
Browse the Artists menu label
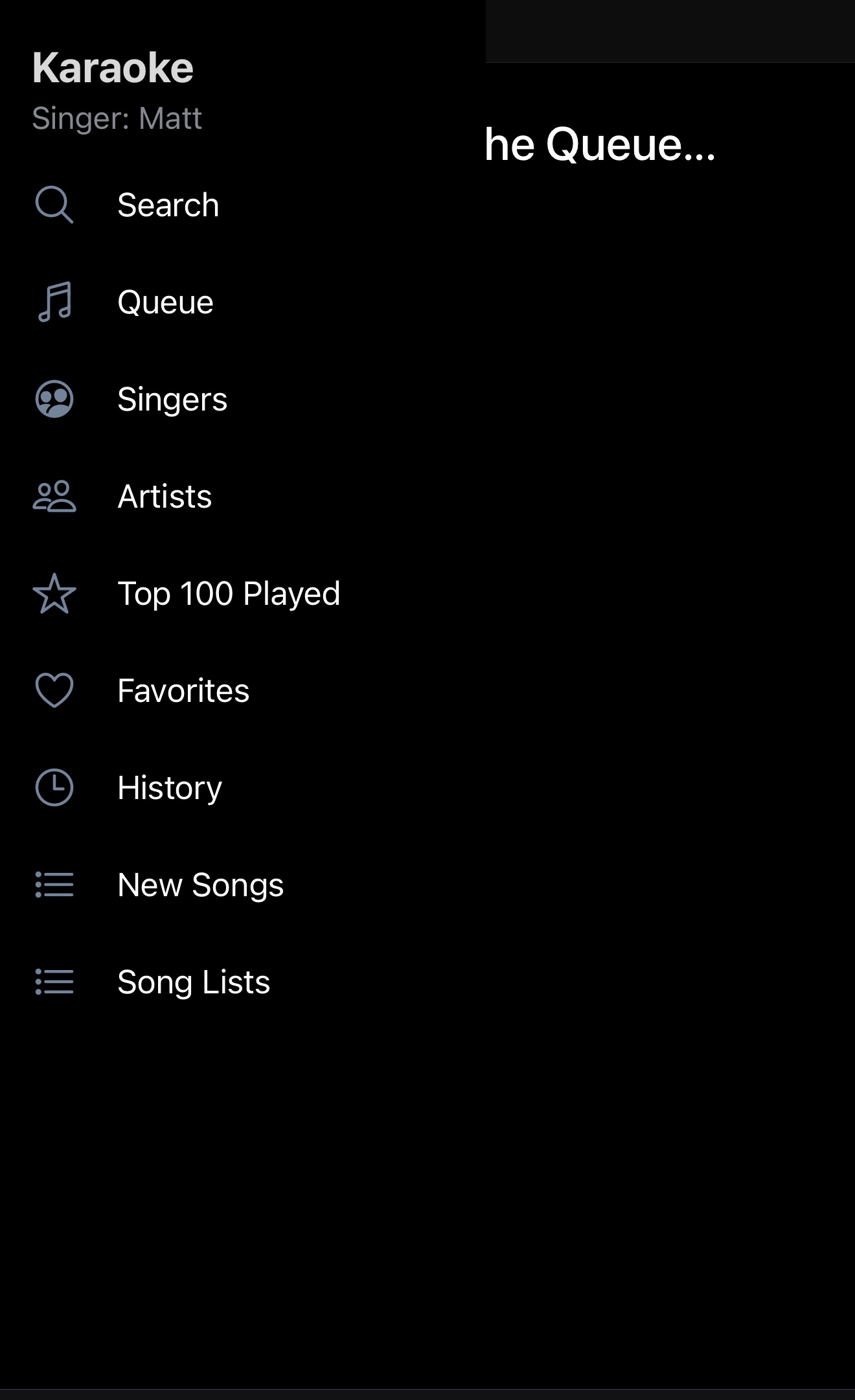click(165, 497)
